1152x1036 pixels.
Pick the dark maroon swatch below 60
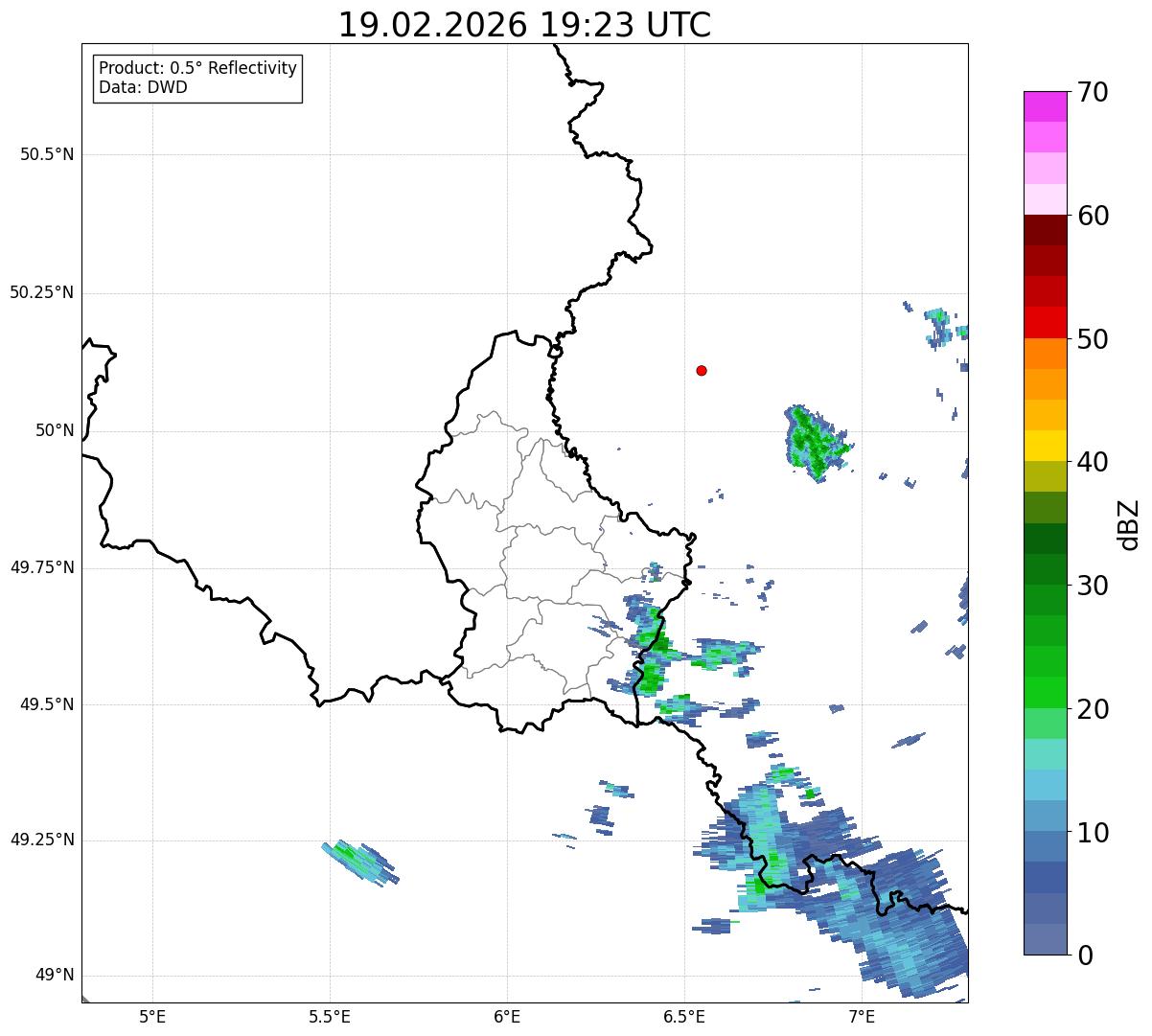coord(1046,230)
